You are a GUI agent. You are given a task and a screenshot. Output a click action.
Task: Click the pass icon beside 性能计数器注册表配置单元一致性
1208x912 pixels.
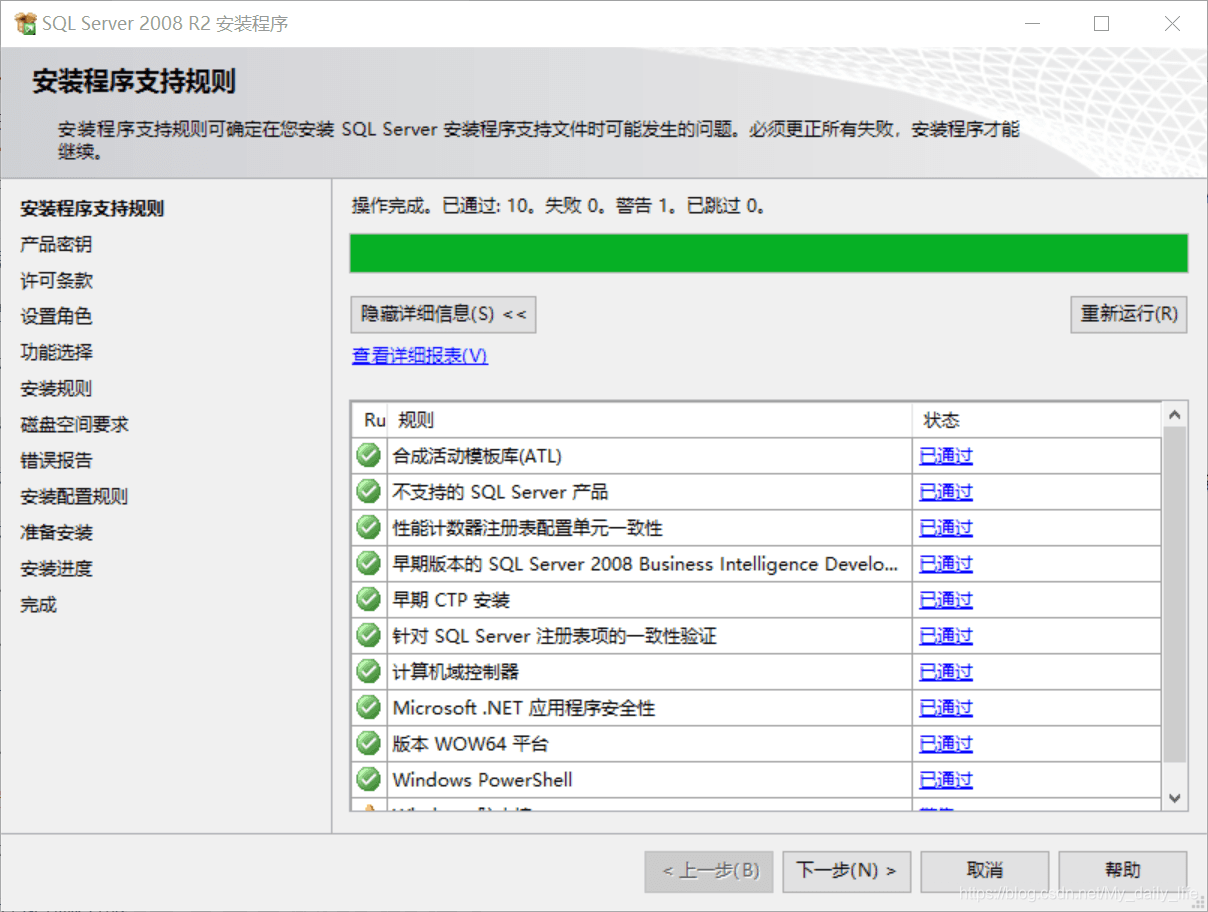coord(369,527)
